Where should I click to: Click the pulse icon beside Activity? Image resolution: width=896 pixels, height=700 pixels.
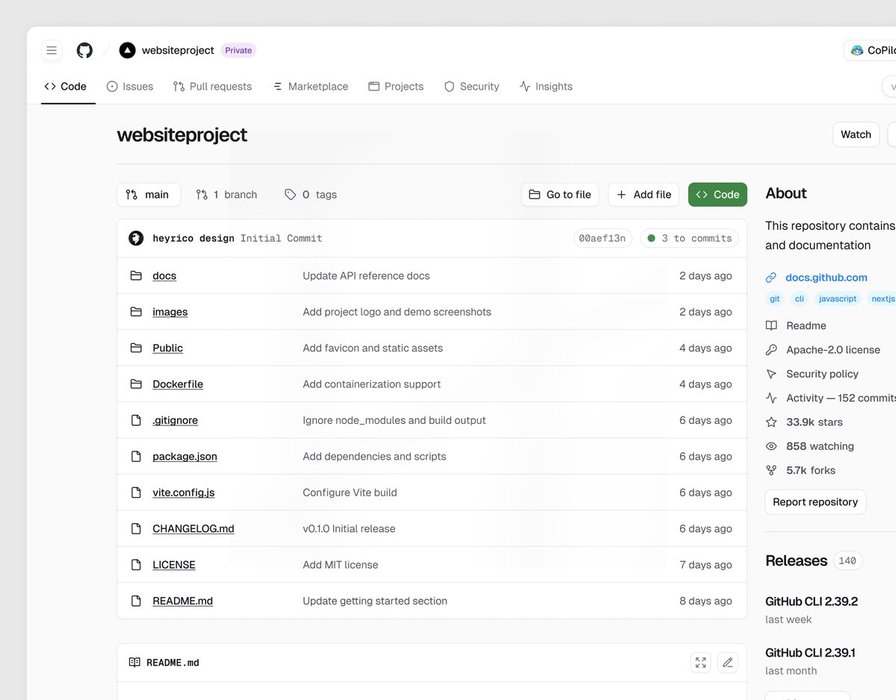(x=771, y=398)
